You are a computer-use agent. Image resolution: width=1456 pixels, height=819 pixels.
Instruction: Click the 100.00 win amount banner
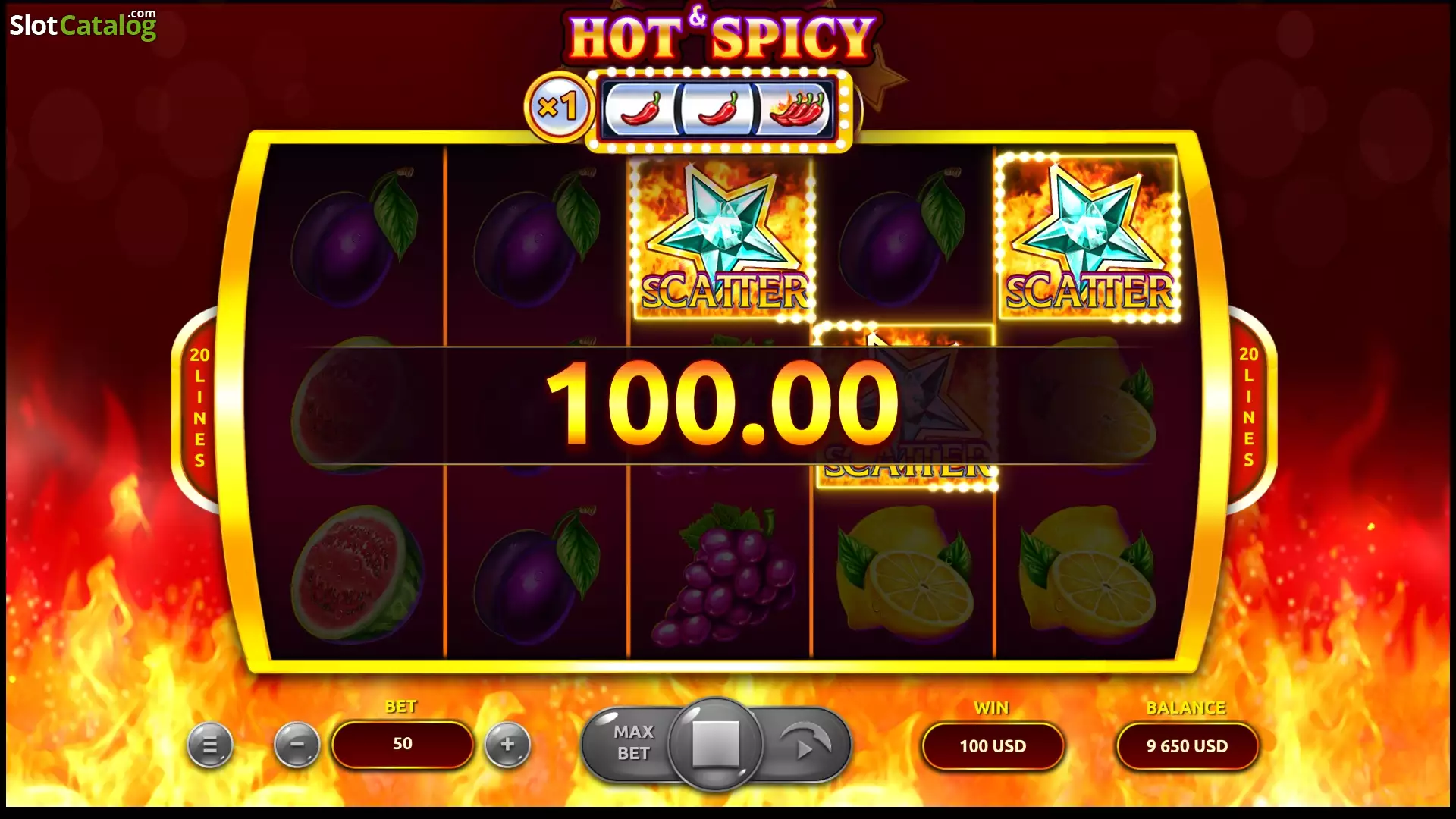coord(722,403)
